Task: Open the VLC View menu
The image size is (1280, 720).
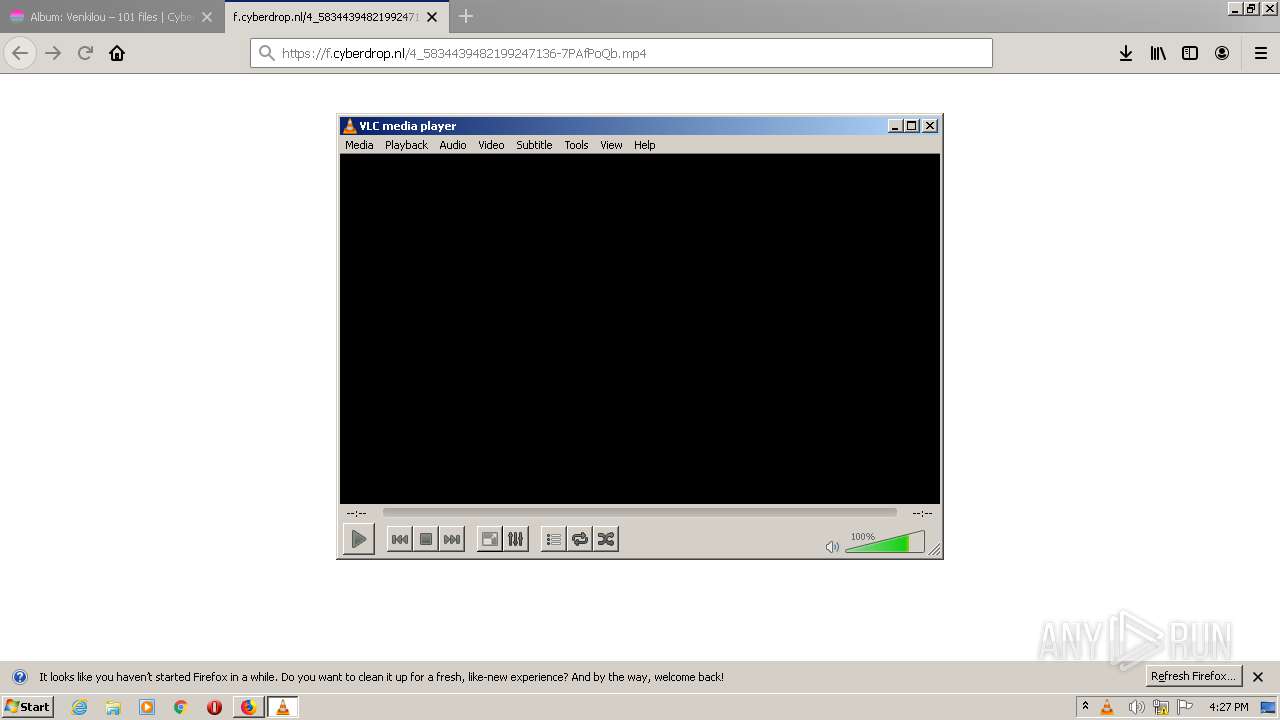Action: tap(611, 145)
